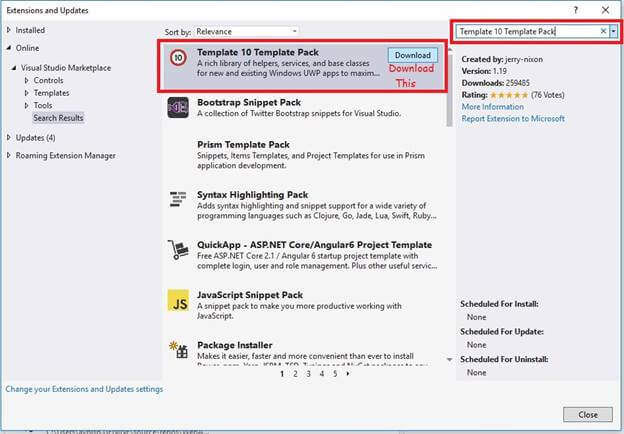Clear the search box with X
Image resolution: width=624 pixels, height=434 pixels.
click(x=603, y=31)
